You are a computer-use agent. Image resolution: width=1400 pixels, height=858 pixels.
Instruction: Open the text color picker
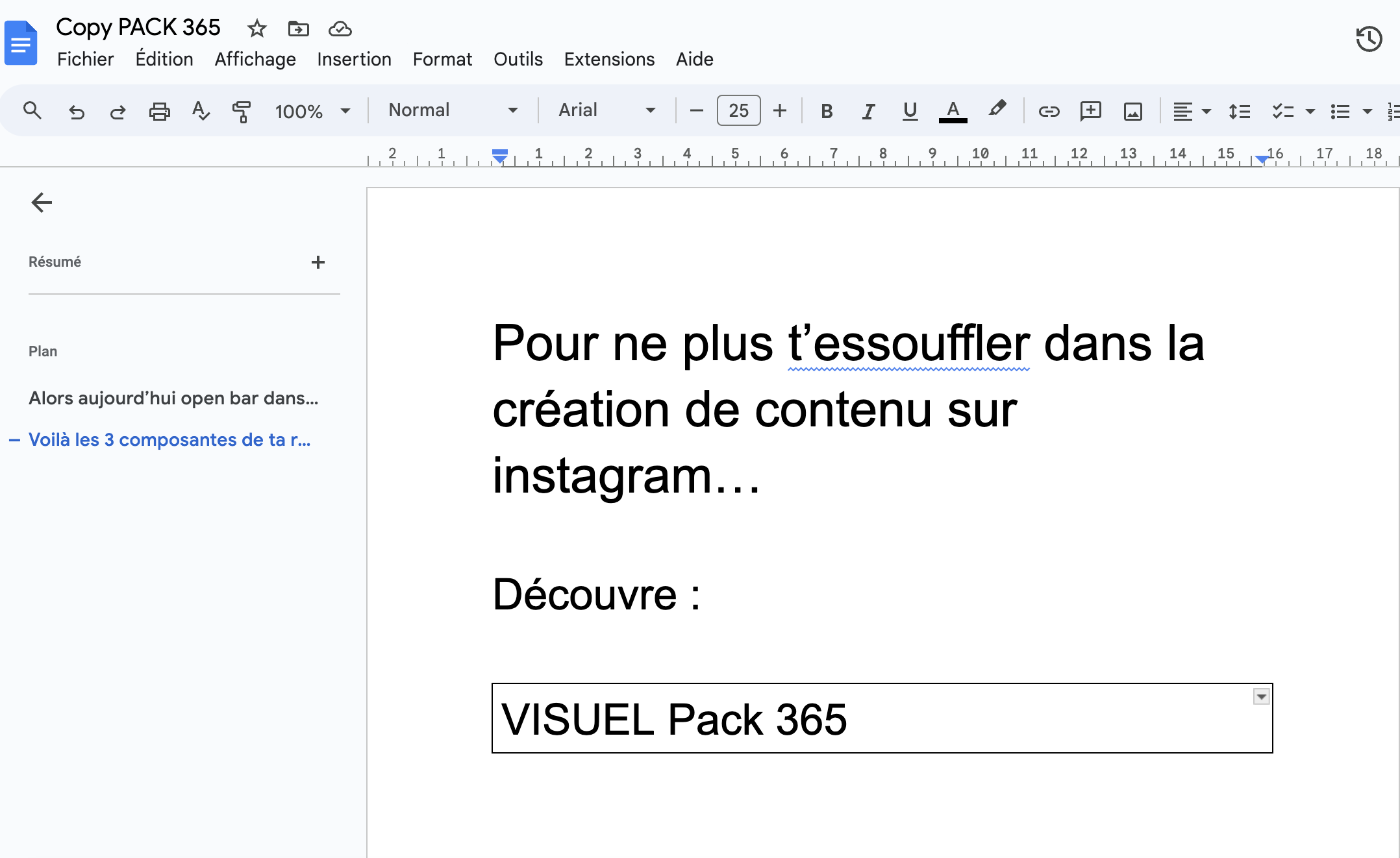953,112
